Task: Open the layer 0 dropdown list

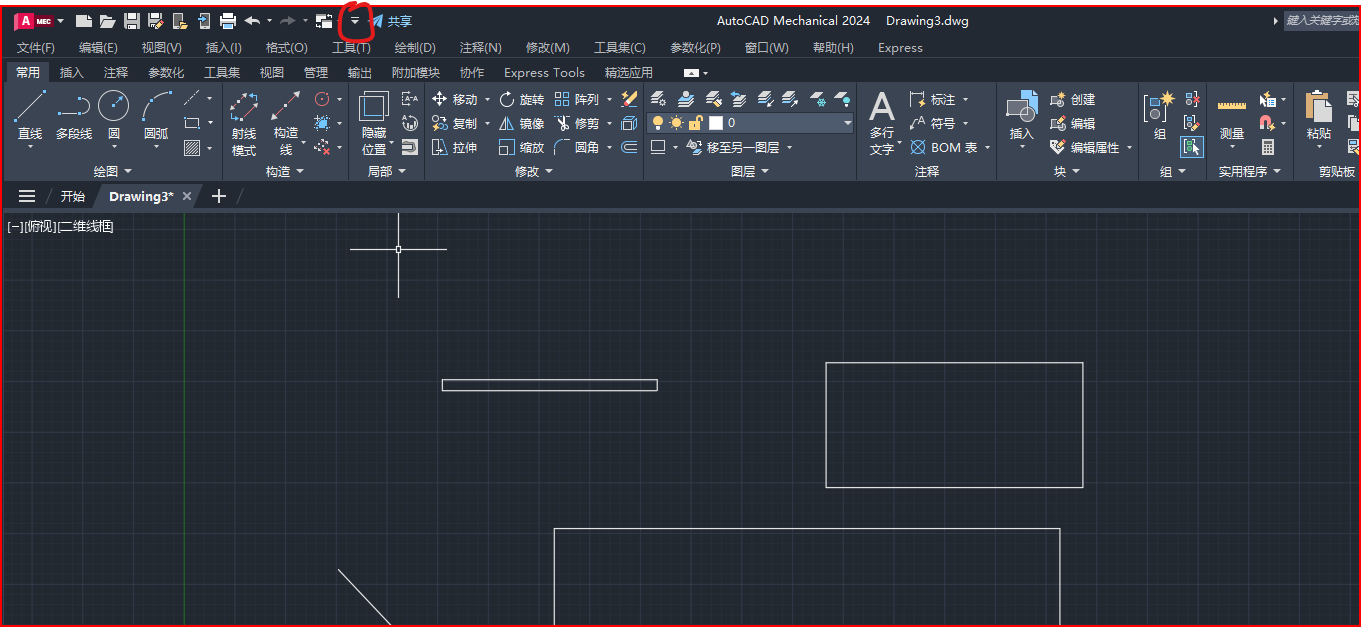Action: click(848, 123)
